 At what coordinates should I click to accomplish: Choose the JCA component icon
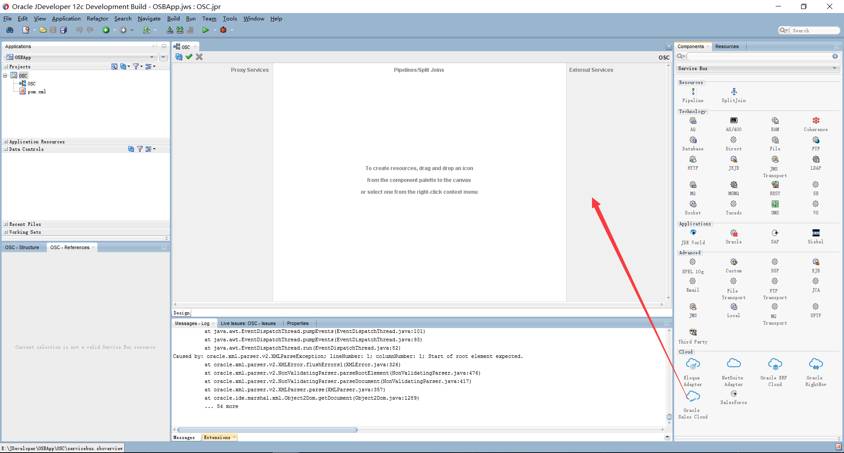click(816, 281)
